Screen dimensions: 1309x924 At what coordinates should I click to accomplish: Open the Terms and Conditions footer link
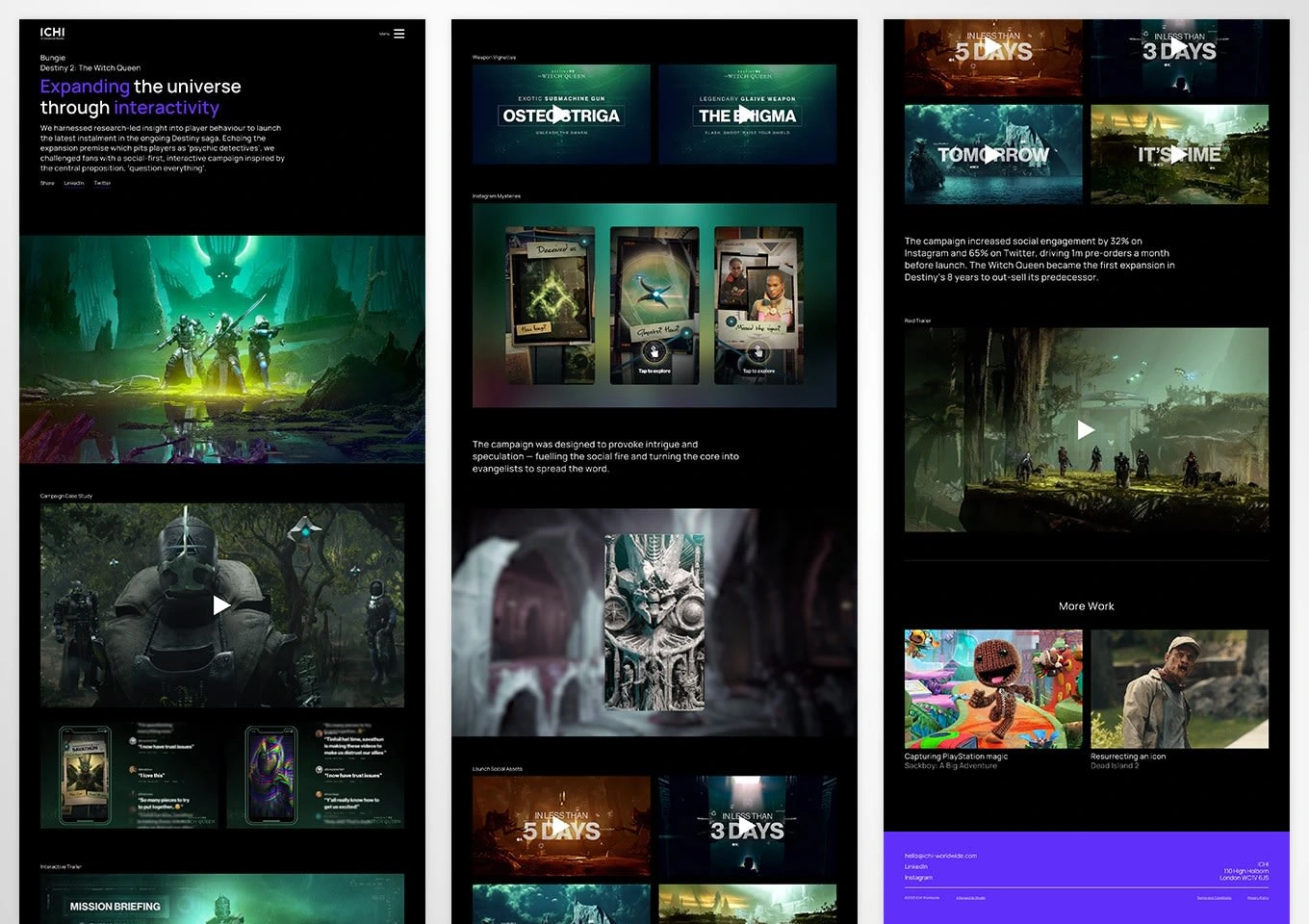[x=1214, y=898]
